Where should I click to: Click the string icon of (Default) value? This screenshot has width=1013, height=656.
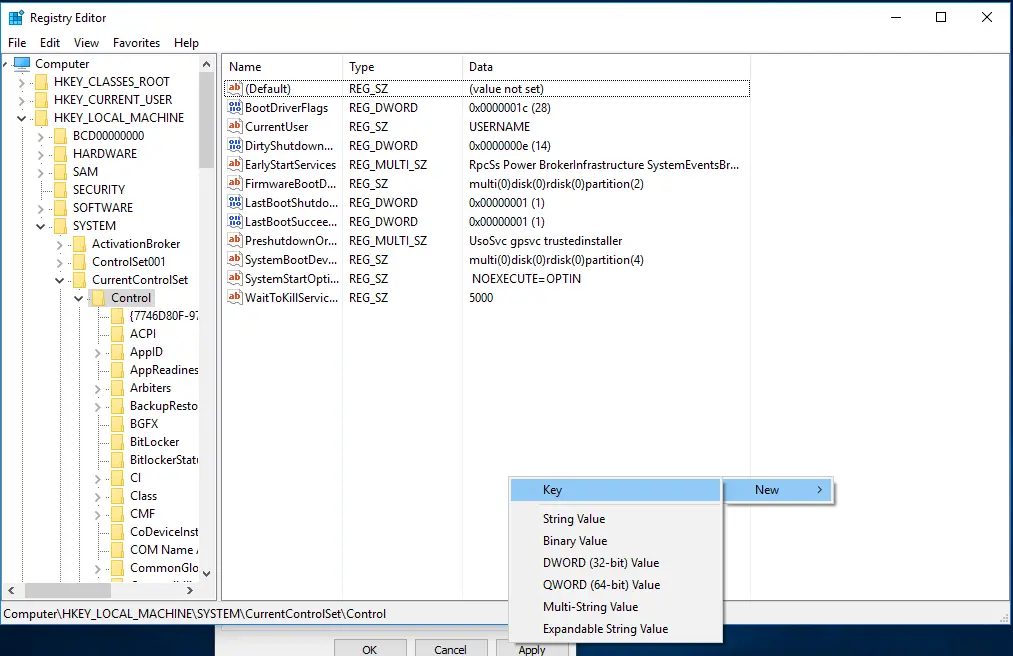pyautogui.click(x=235, y=88)
